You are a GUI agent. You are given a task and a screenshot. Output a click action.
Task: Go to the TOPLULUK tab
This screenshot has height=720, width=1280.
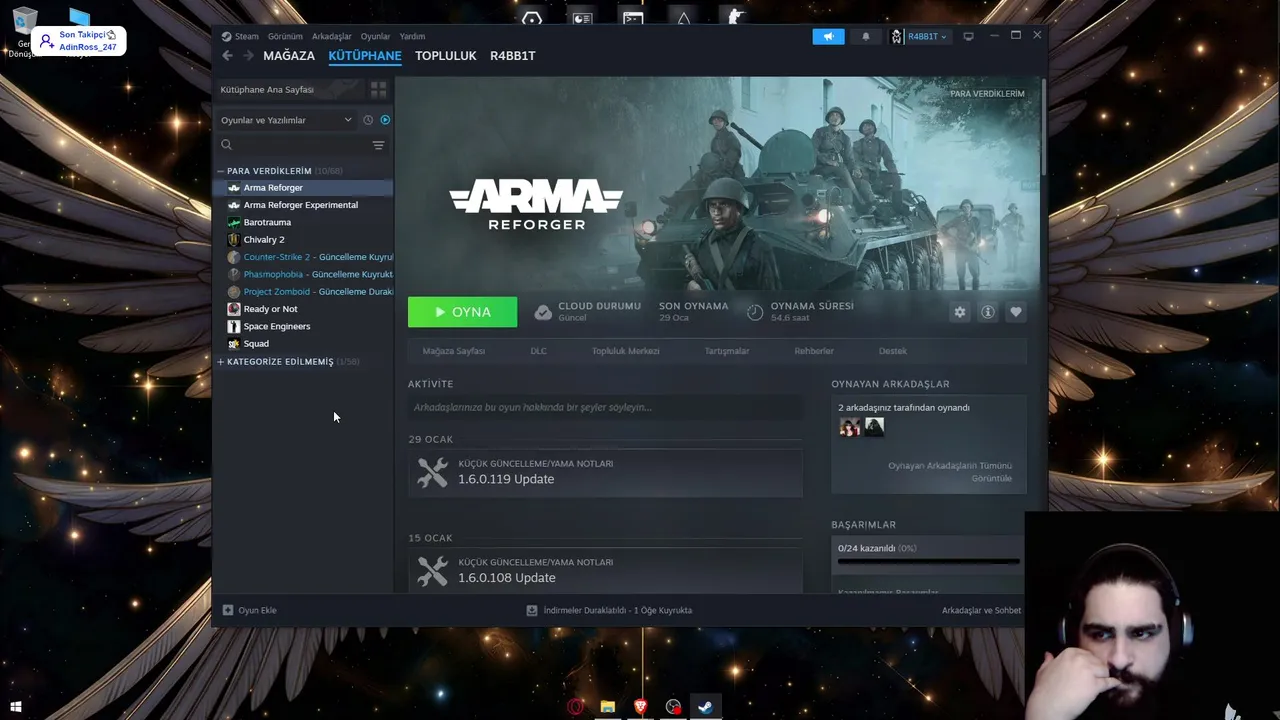tap(445, 56)
